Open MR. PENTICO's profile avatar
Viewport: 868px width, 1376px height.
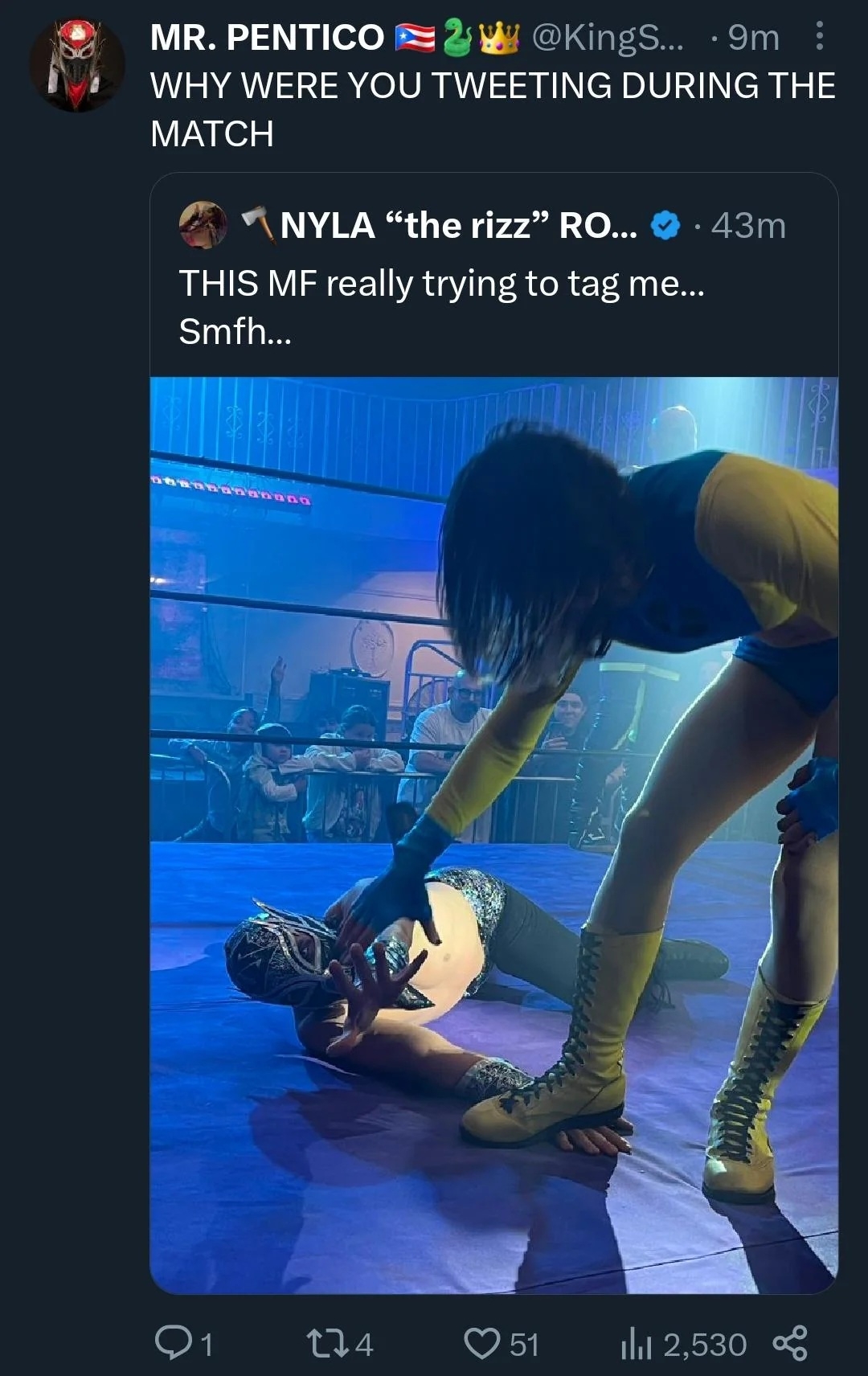[x=77, y=64]
